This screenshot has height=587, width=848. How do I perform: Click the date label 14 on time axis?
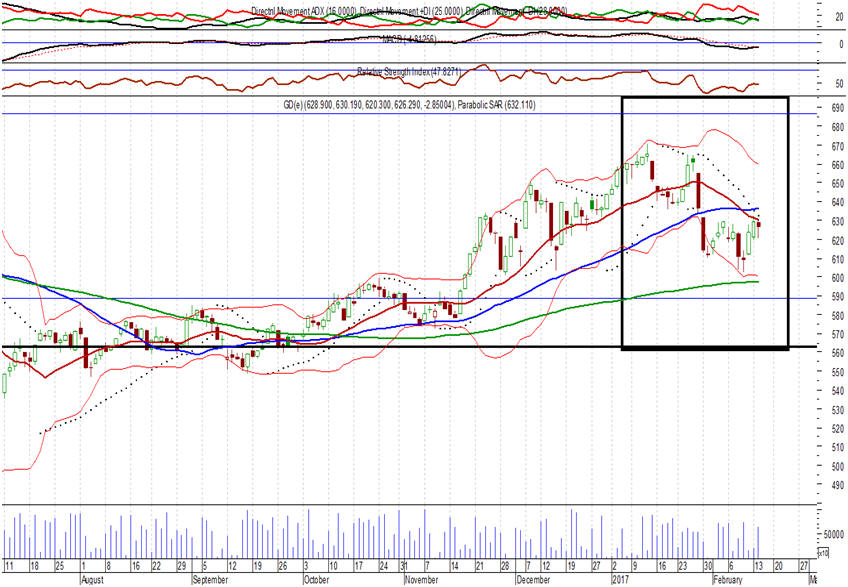point(454,566)
